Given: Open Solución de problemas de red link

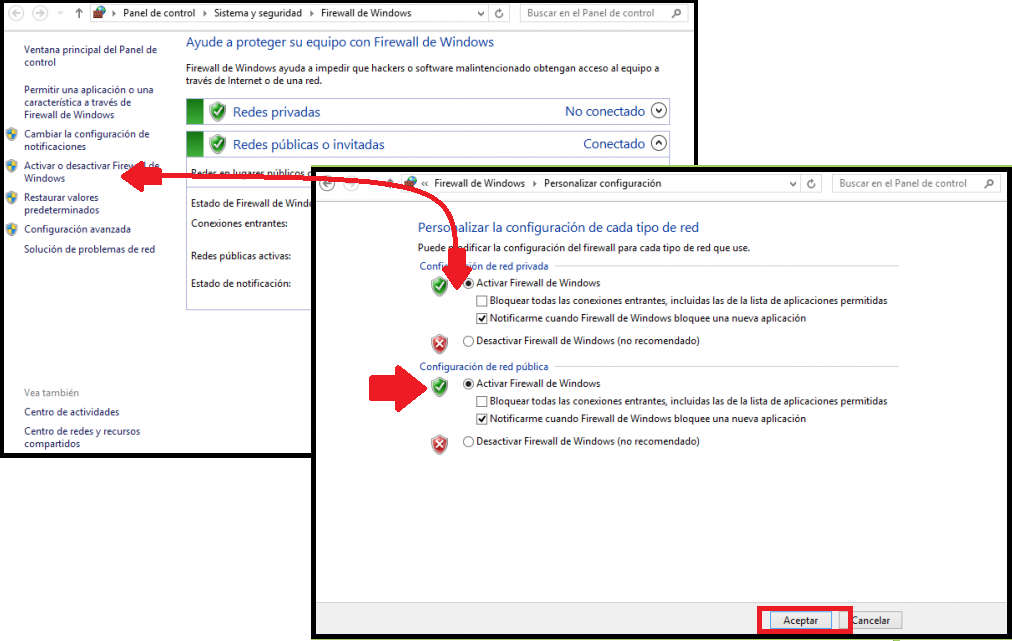Looking at the screenshot, I should click(90, 249).
